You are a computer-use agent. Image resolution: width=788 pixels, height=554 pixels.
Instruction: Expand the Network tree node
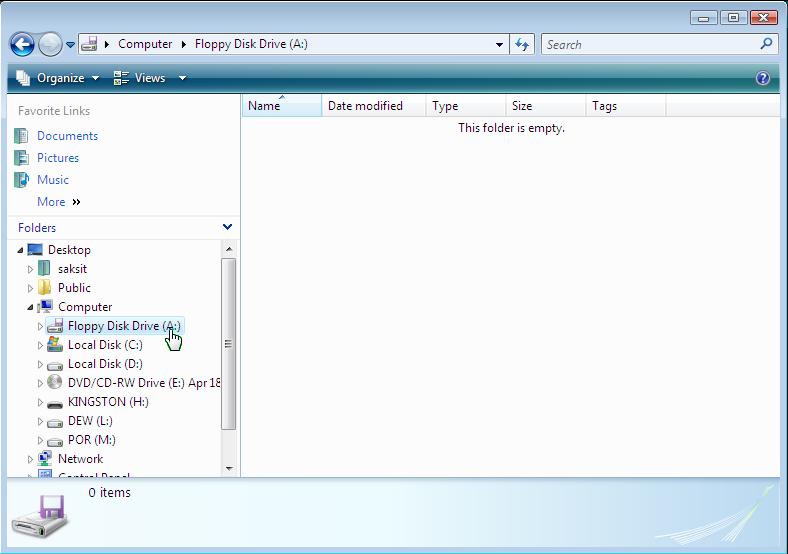pos(30,459)
